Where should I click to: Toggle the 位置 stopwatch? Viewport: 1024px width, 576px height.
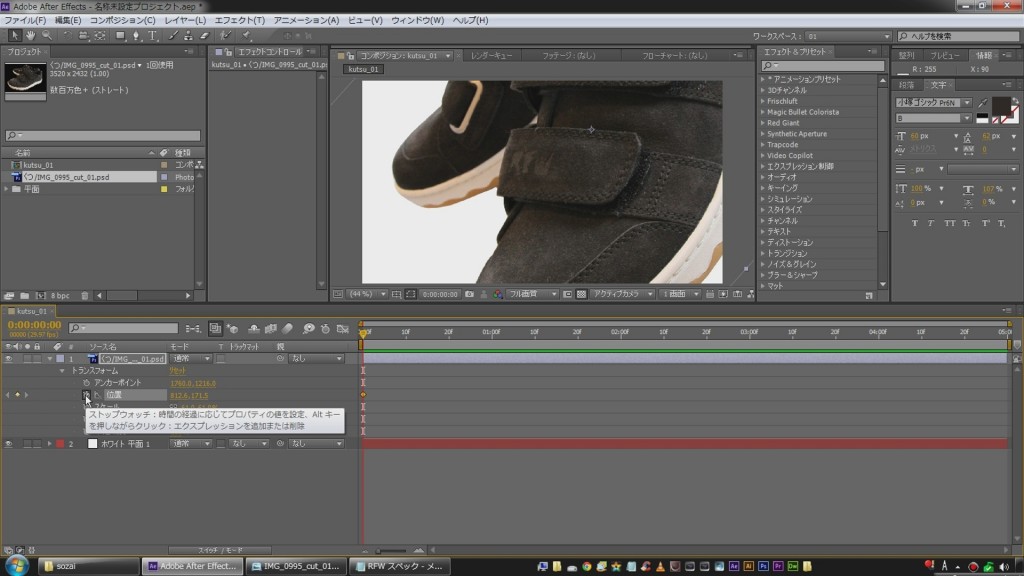86,394
